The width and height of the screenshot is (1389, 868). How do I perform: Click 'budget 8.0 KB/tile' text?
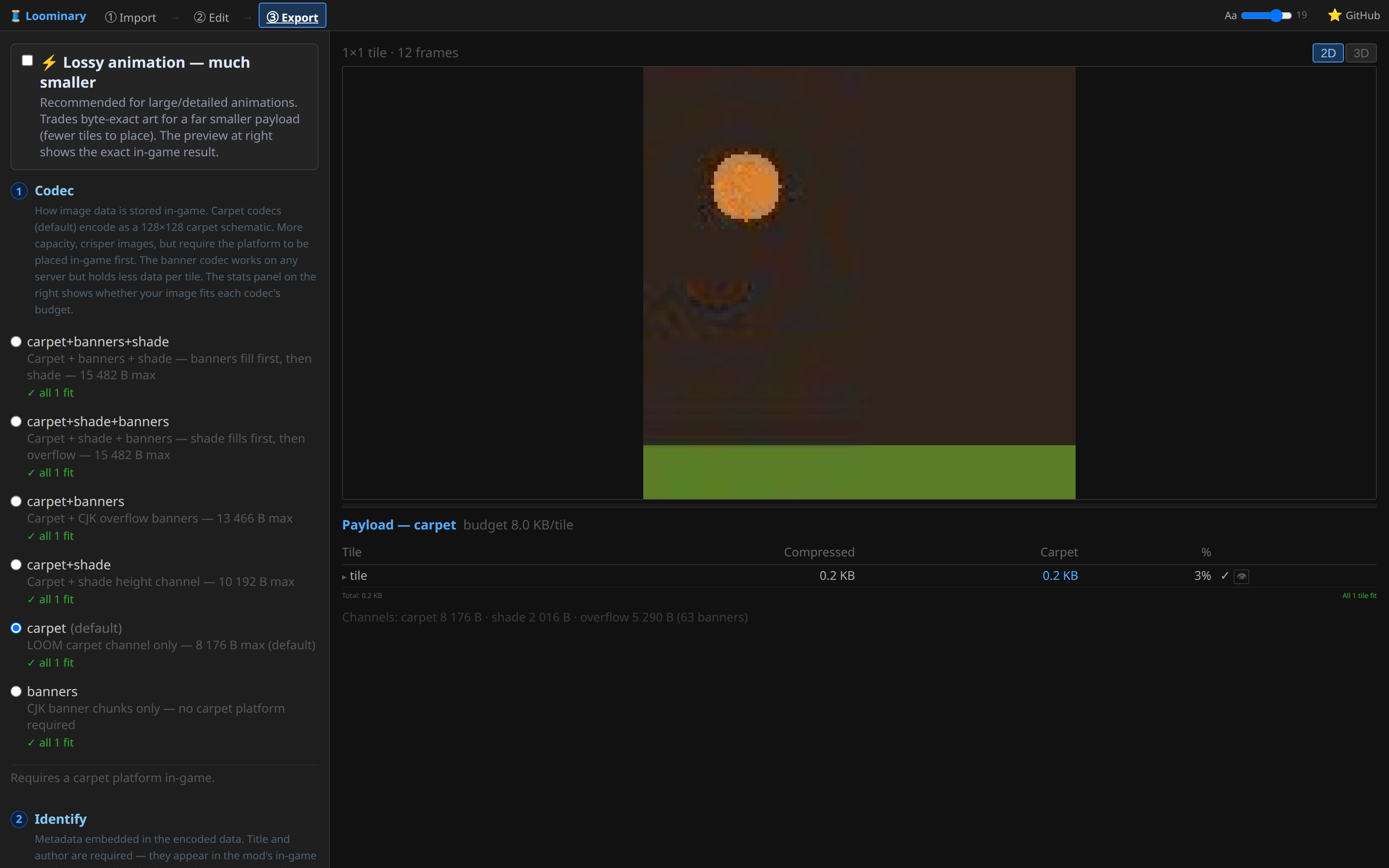[518, 525]
